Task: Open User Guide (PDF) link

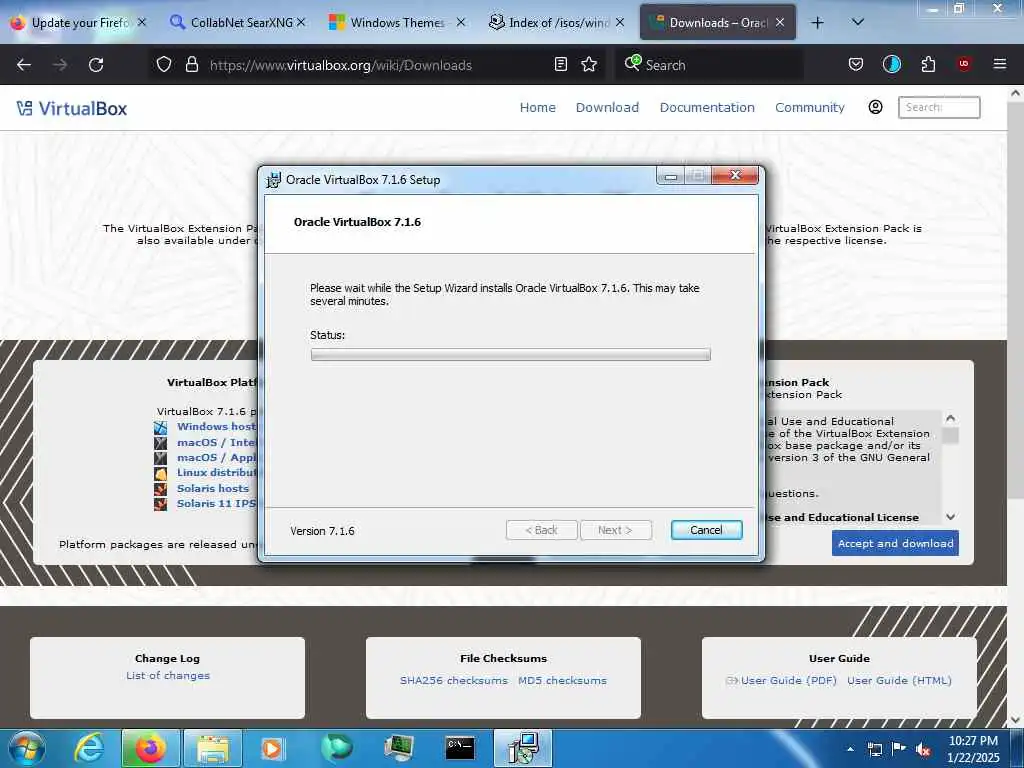Action: coord(789,680)
